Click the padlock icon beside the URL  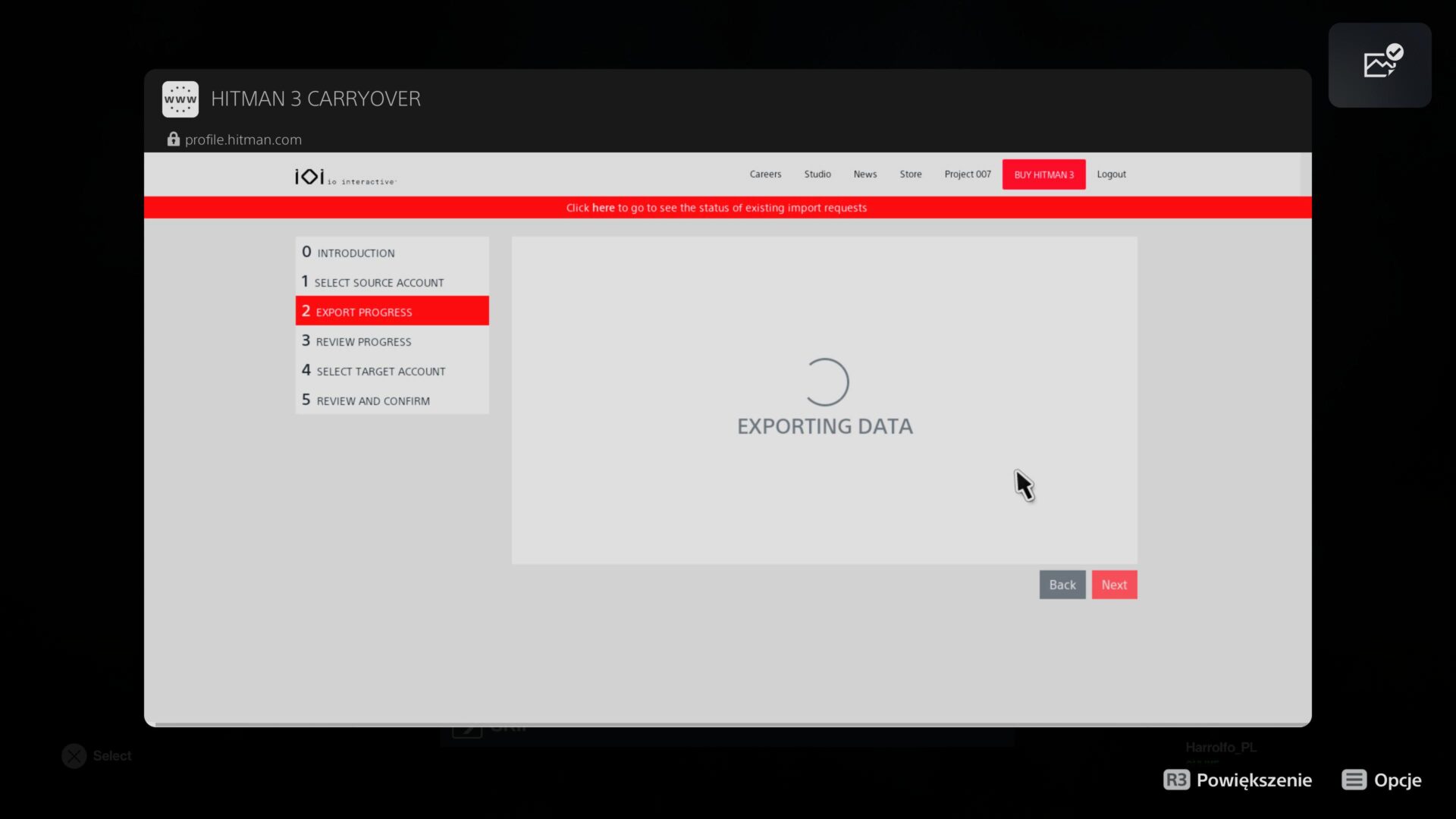click(x=174, y=140)
